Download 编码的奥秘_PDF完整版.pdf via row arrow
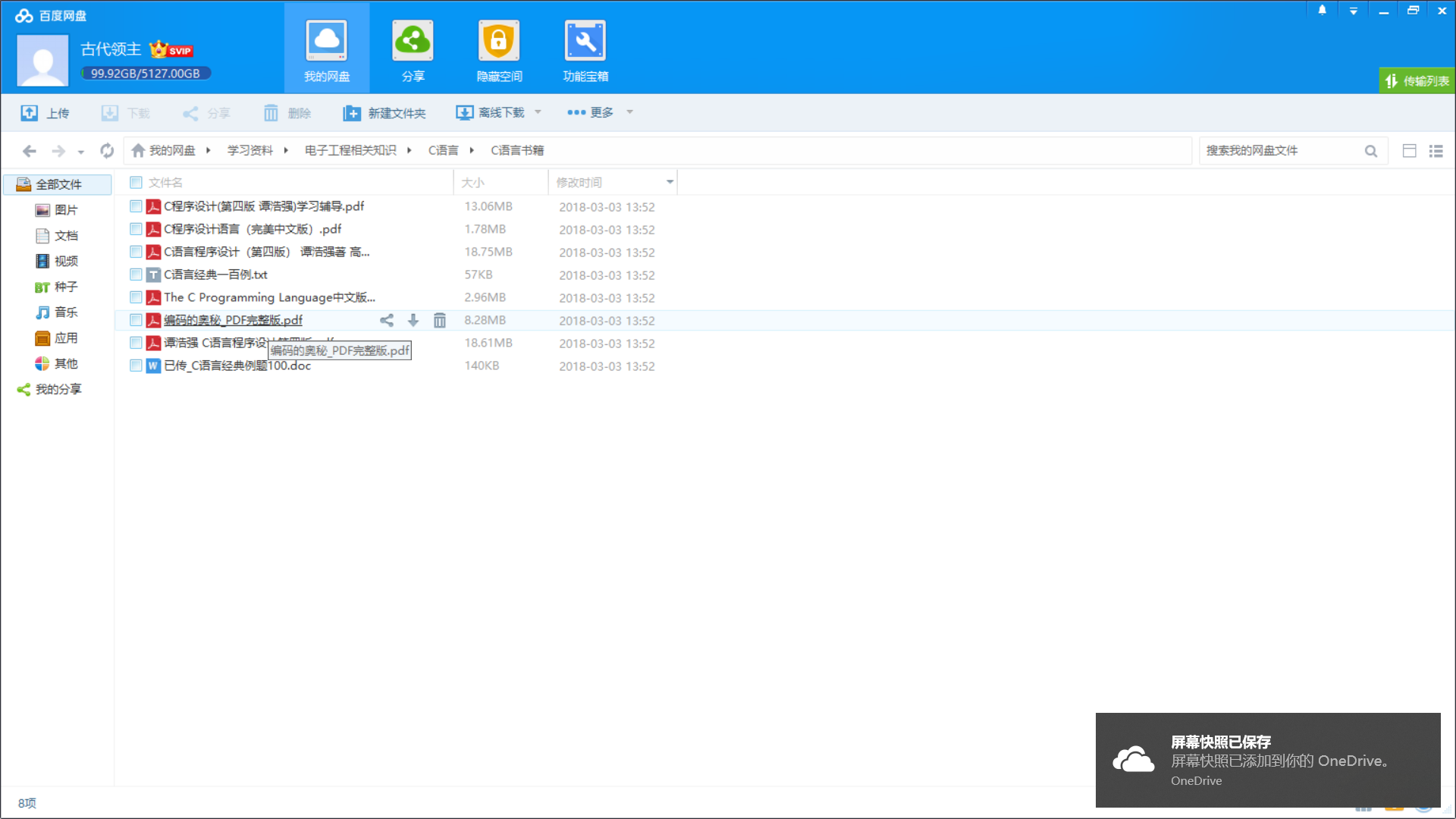This screenshot has width=1456, height=819. pos(413,320)
